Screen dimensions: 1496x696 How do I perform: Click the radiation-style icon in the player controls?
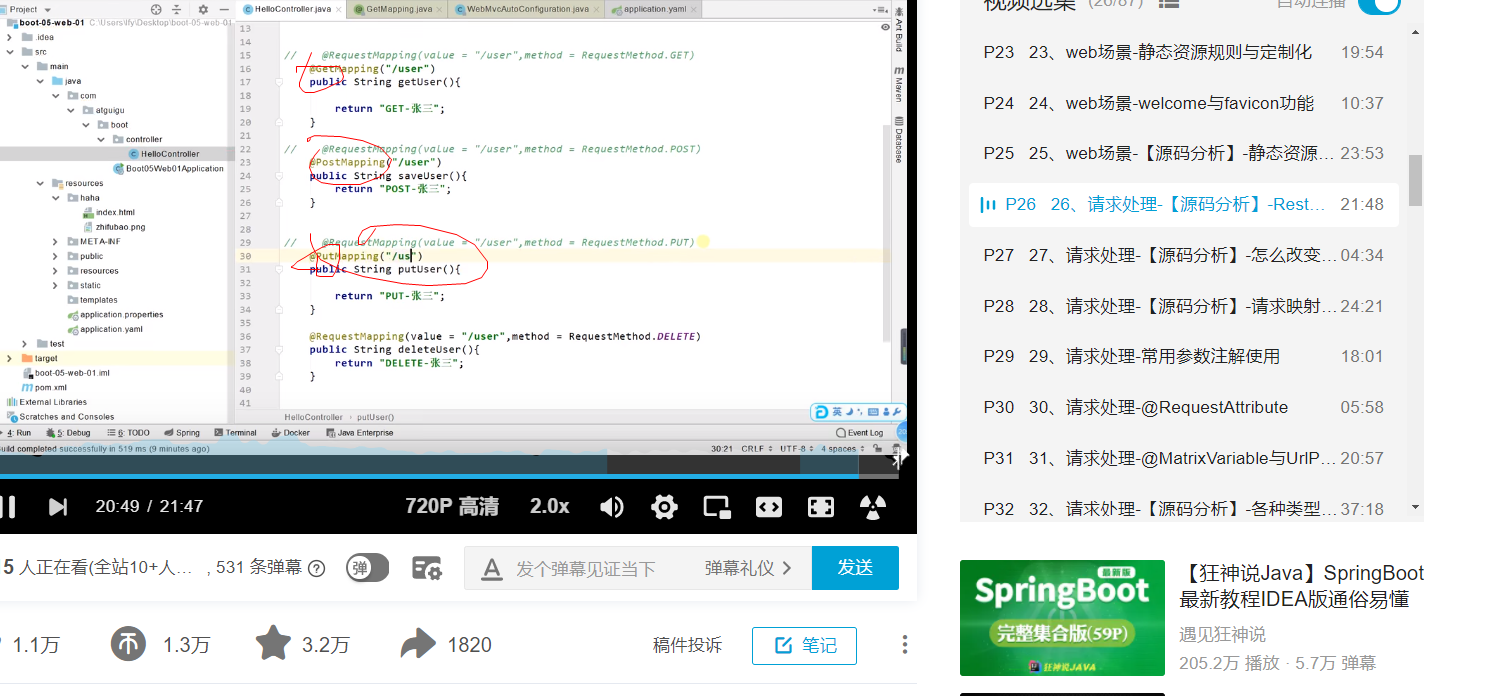click(x=873, y=507)
